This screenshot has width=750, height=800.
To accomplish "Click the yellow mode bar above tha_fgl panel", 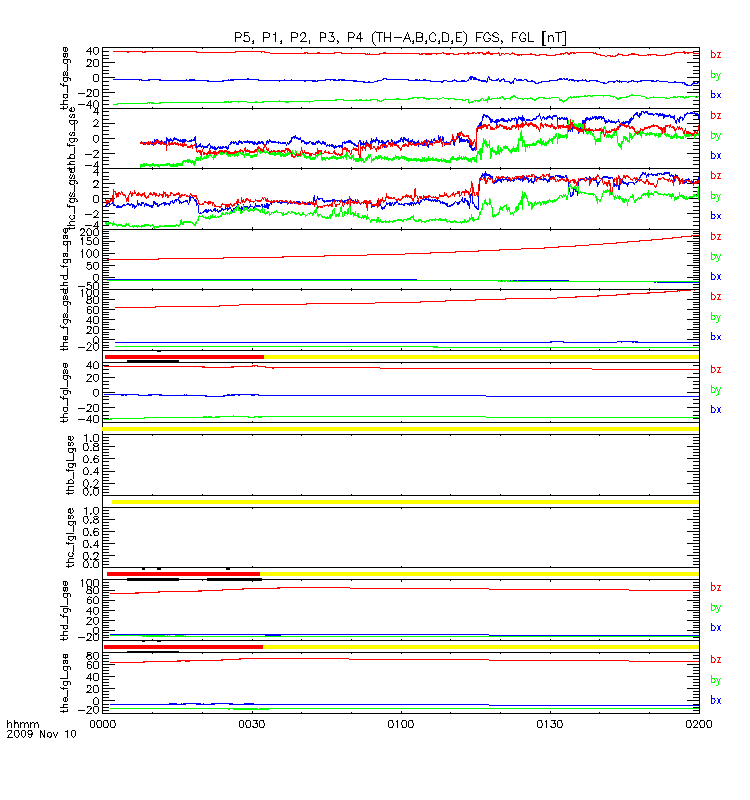I will [481, 357].
